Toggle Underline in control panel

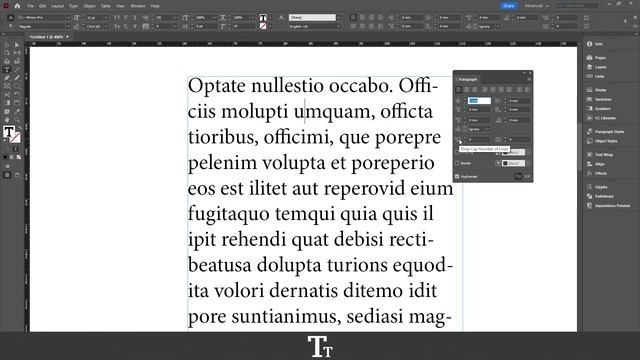pyautogui.click(x=135, y=18)
